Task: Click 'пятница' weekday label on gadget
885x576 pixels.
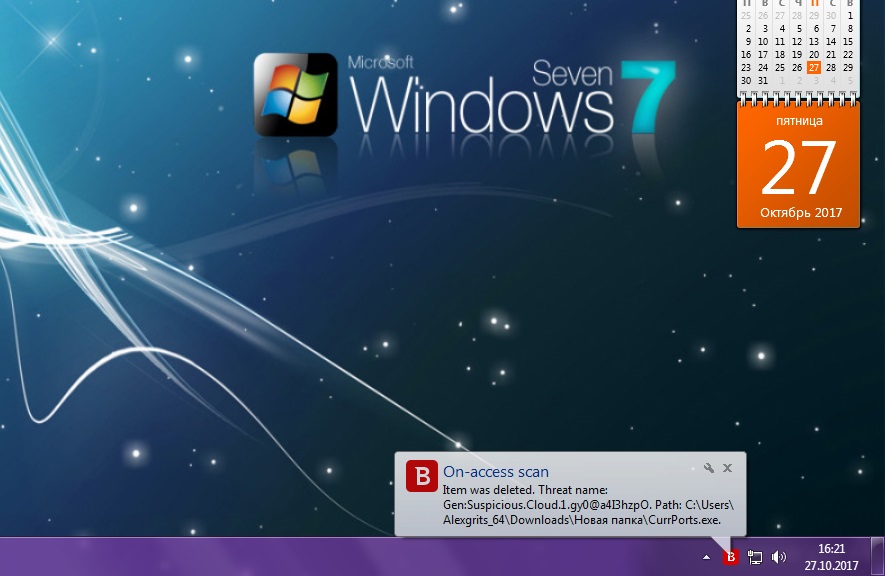Action: pos(799,121)
